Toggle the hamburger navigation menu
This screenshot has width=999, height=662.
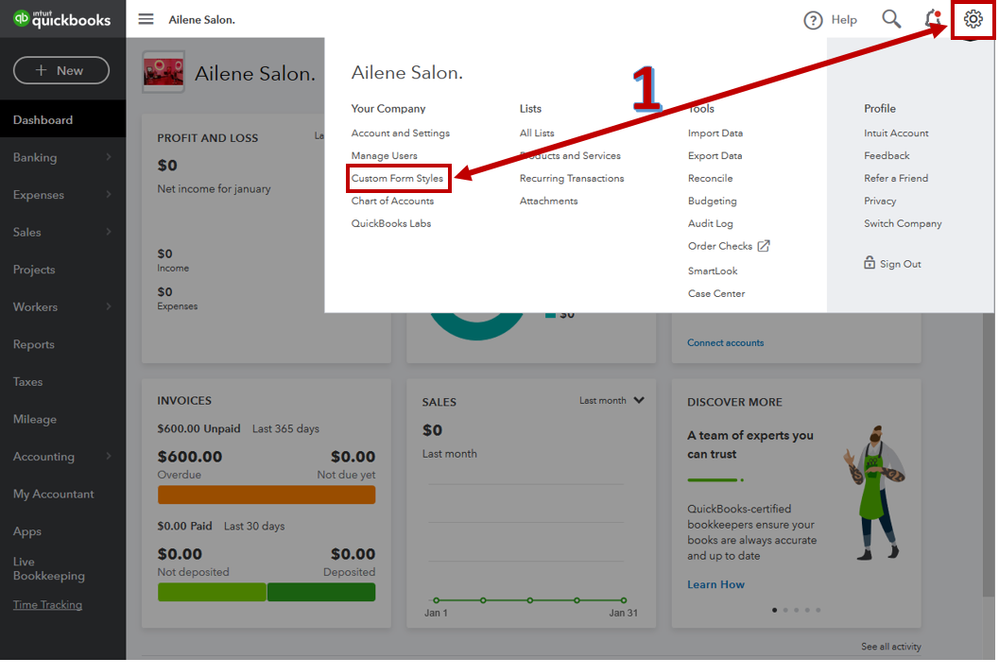147,19
